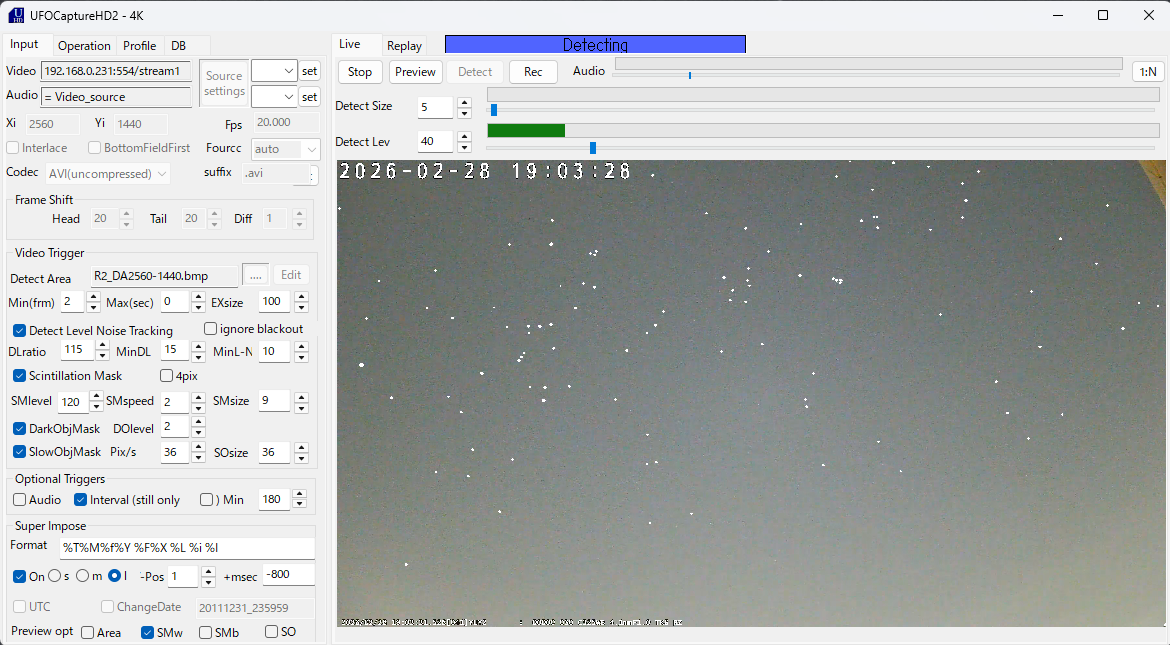Click the Rec button
Screen dimensions: 1170x645
(x=533, y=72)
